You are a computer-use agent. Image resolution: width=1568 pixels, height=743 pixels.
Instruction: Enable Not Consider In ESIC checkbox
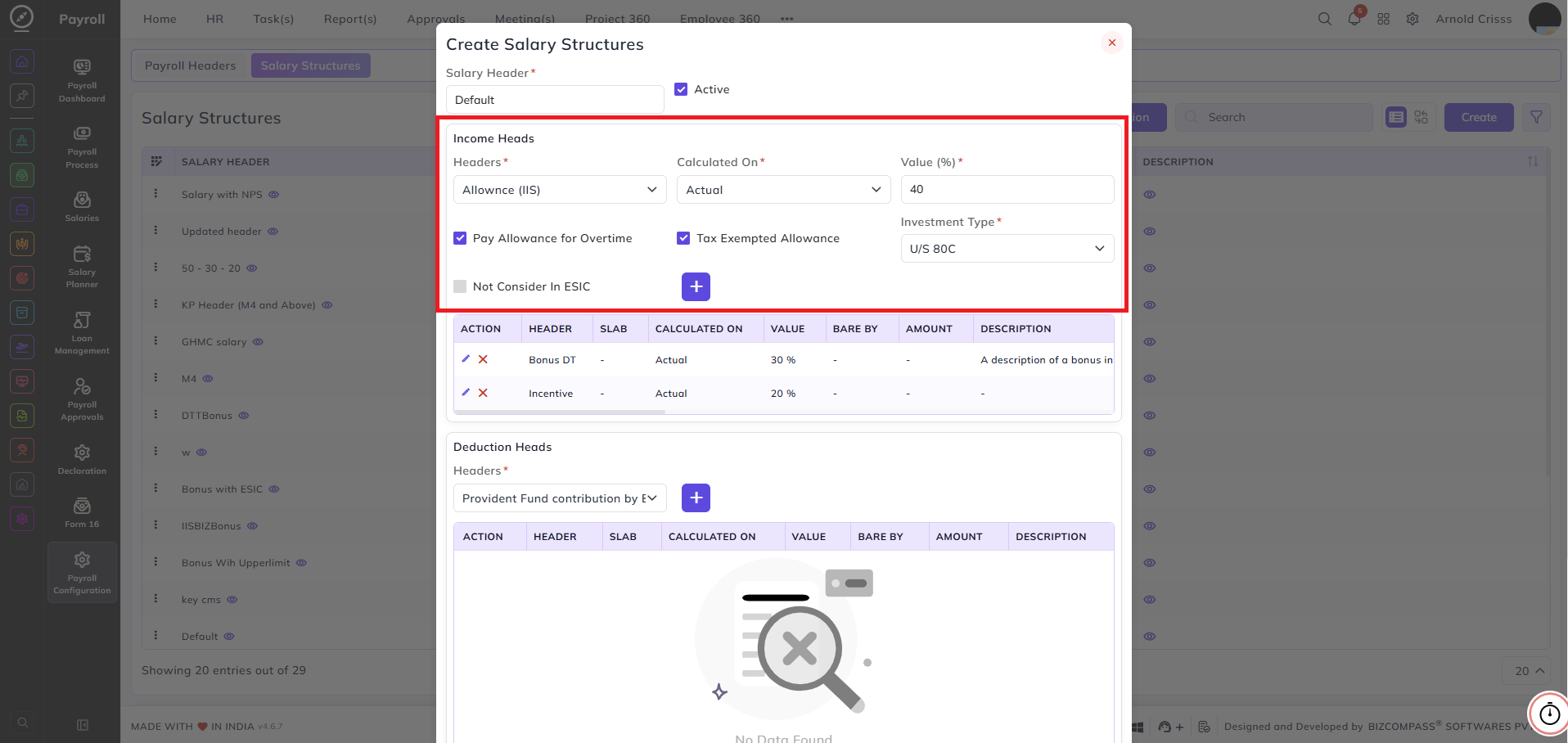click(x=460, y=286)
